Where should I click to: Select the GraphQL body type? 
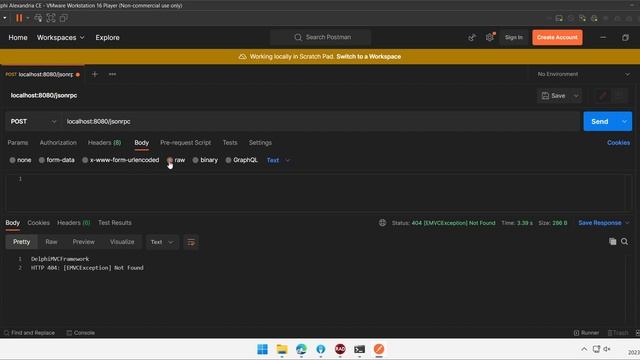click(242, 160)
